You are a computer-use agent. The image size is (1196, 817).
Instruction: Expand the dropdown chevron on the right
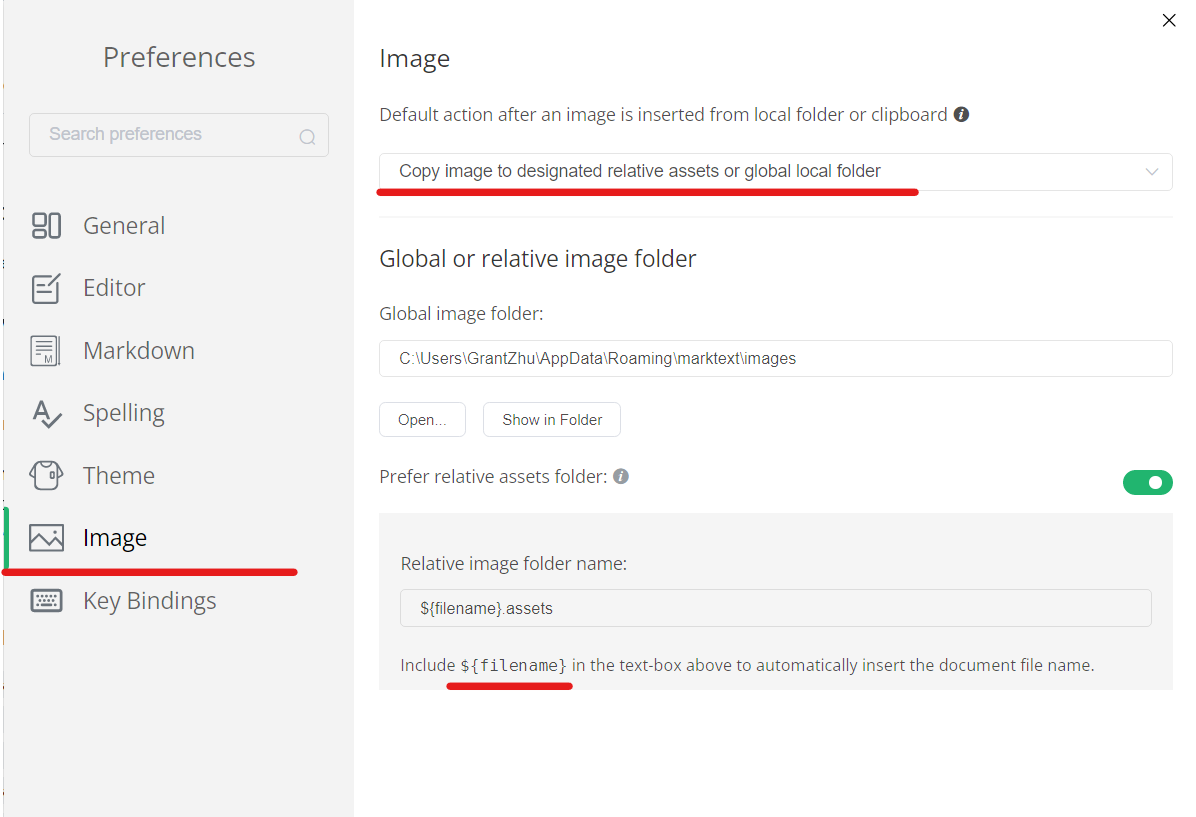tap(1152, 171)
